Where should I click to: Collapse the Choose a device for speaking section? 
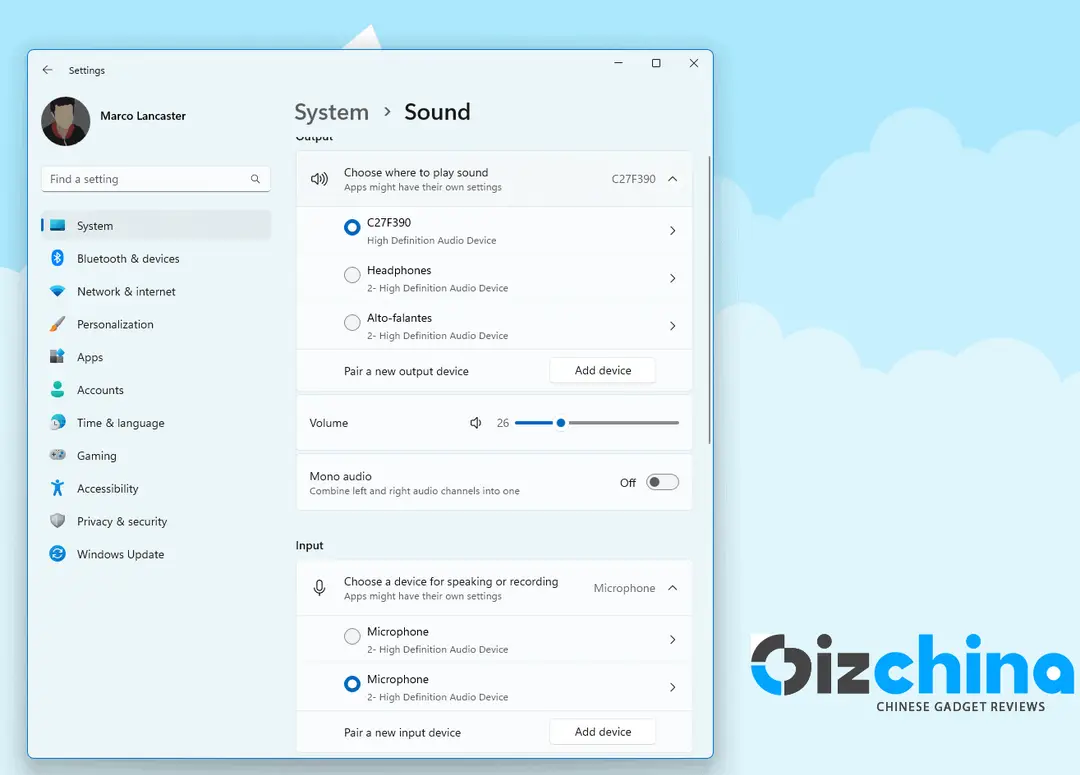point(673,588)
